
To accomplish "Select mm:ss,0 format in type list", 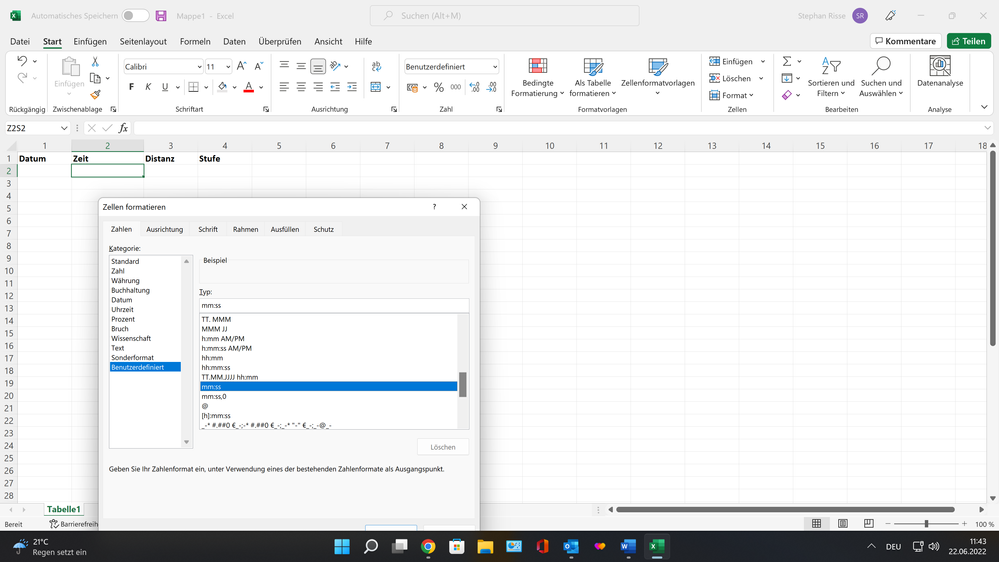I will coord(214,396).
